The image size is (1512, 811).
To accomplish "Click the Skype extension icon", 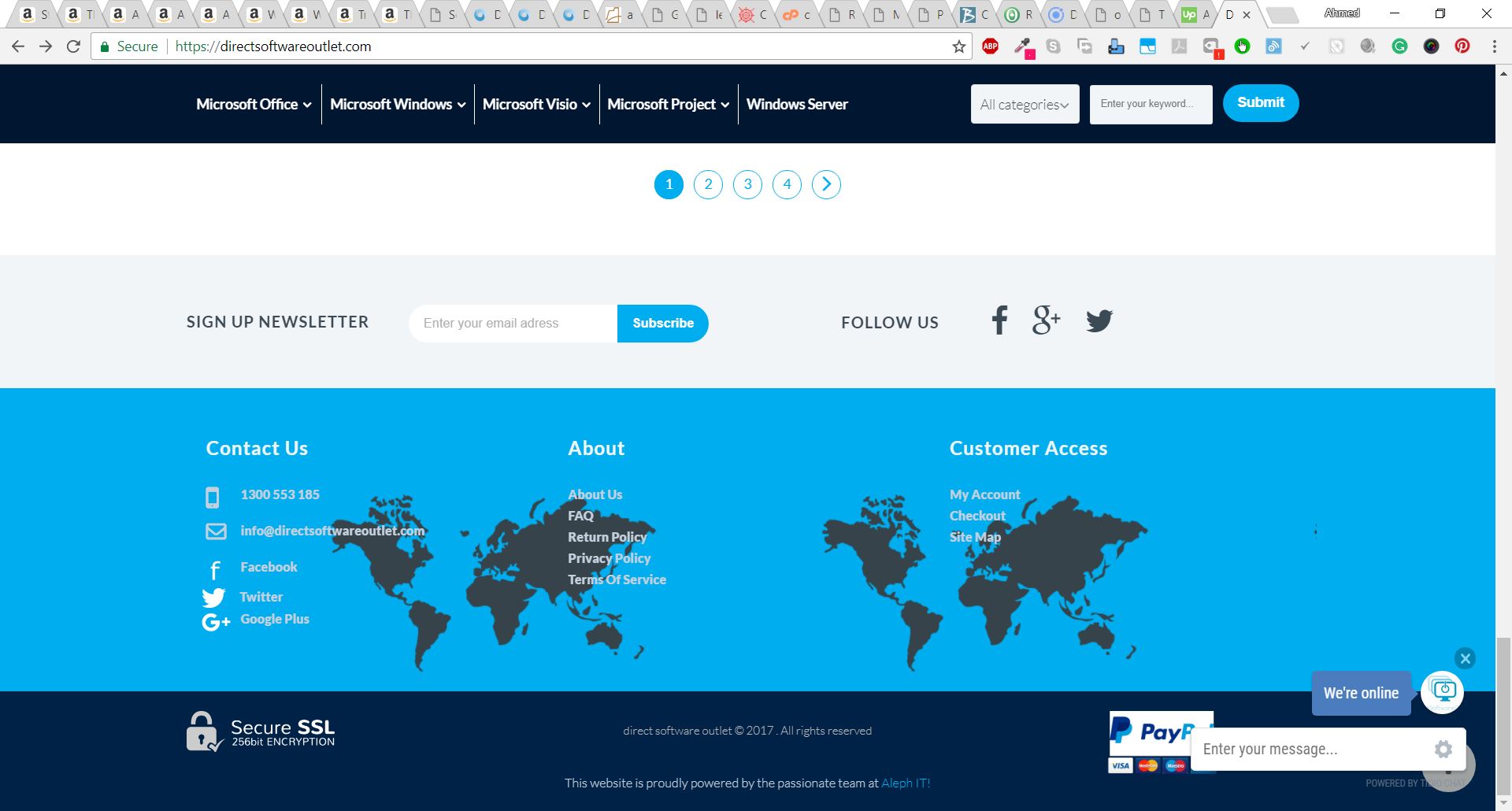I will [x=1054, y=46].
